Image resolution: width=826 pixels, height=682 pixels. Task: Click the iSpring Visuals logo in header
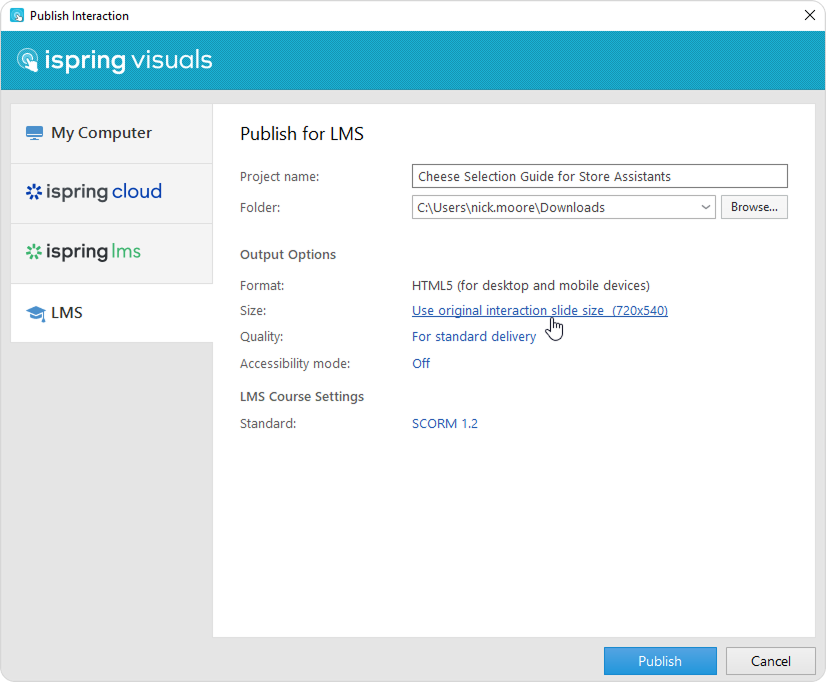[115, 60]
